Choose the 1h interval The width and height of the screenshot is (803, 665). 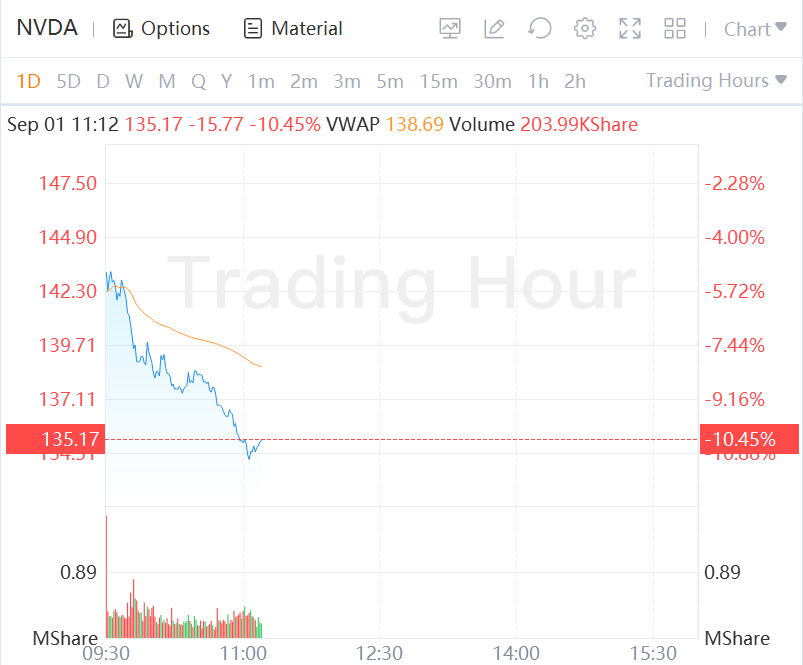pyautogui.click(x=538, y=81)
